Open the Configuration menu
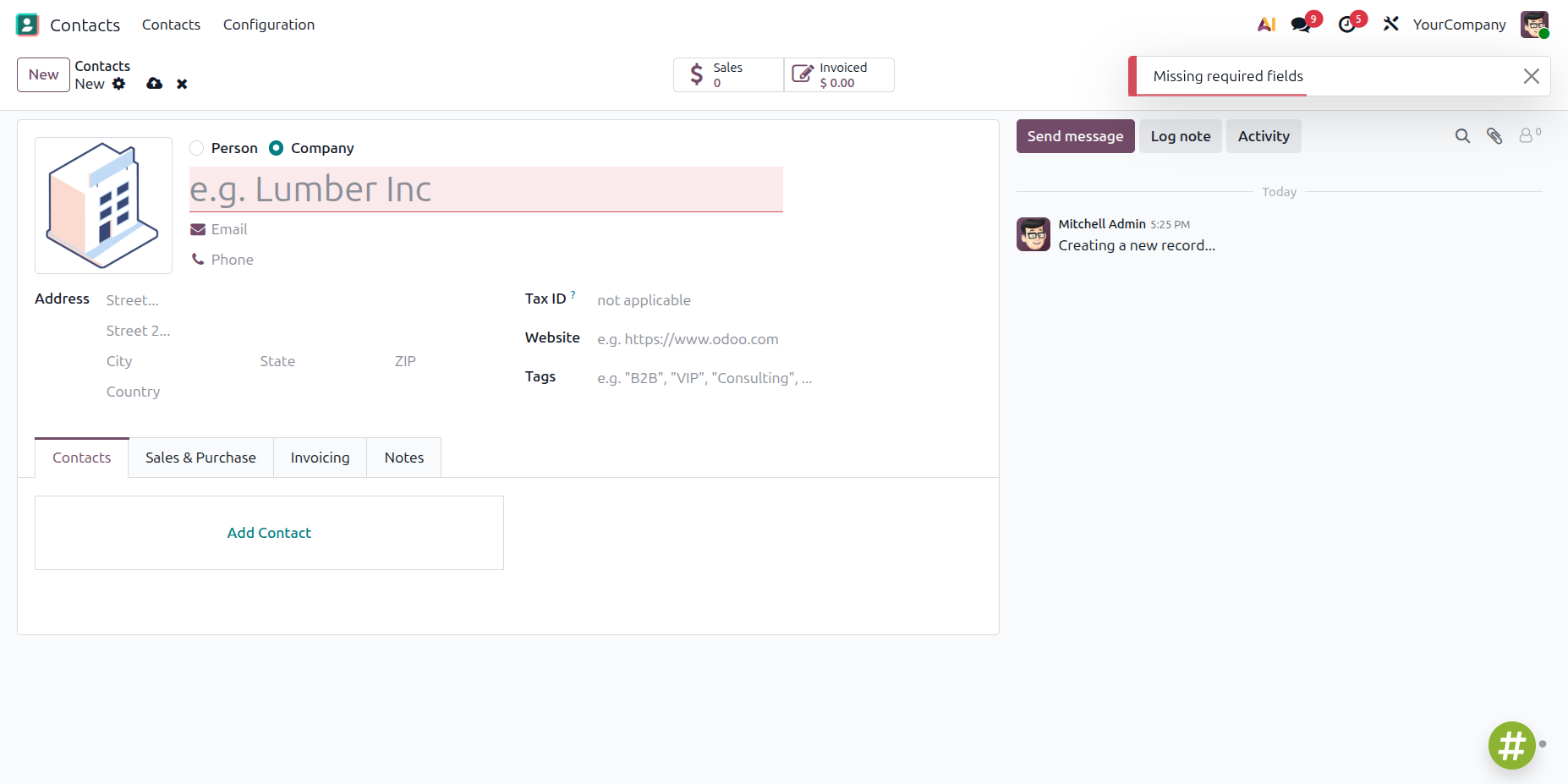 point(269,25)
